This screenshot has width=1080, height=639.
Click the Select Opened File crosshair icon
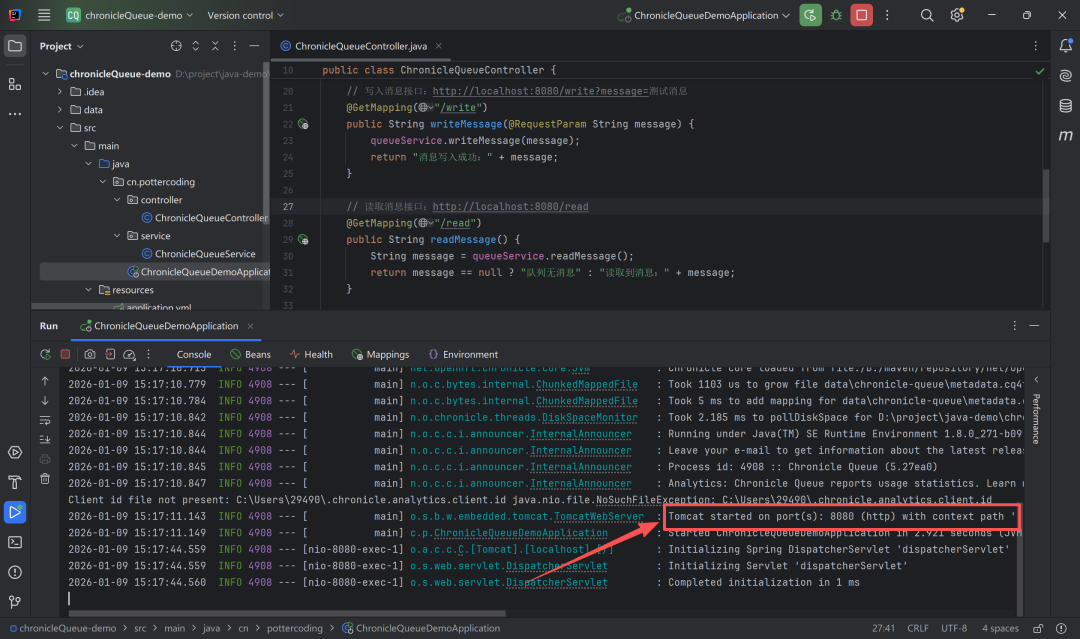(176, 46)
